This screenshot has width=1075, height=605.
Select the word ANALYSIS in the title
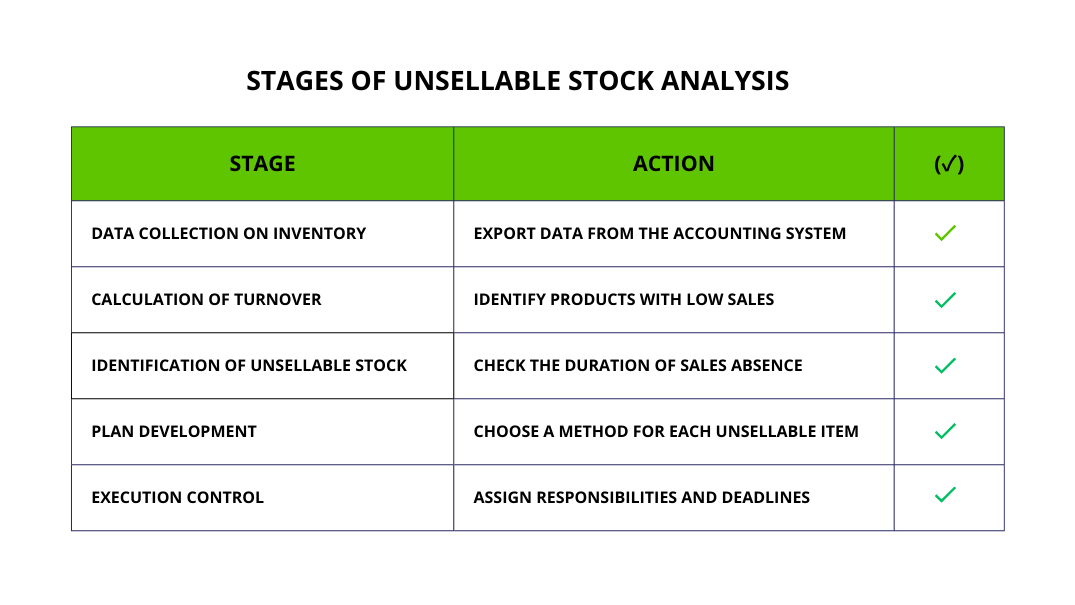point(733,81)
